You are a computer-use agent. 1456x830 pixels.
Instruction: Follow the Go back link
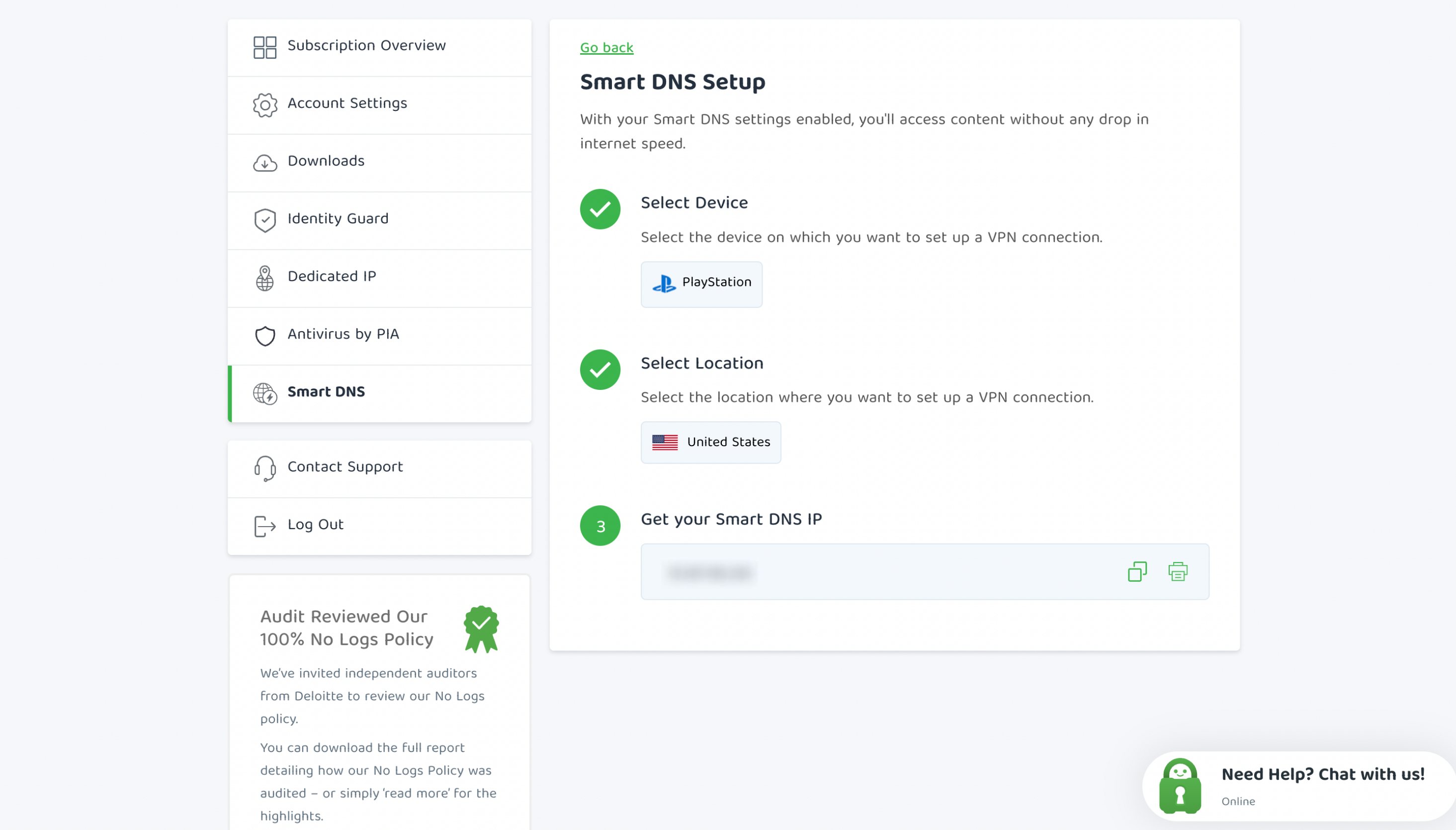[606, 48]
